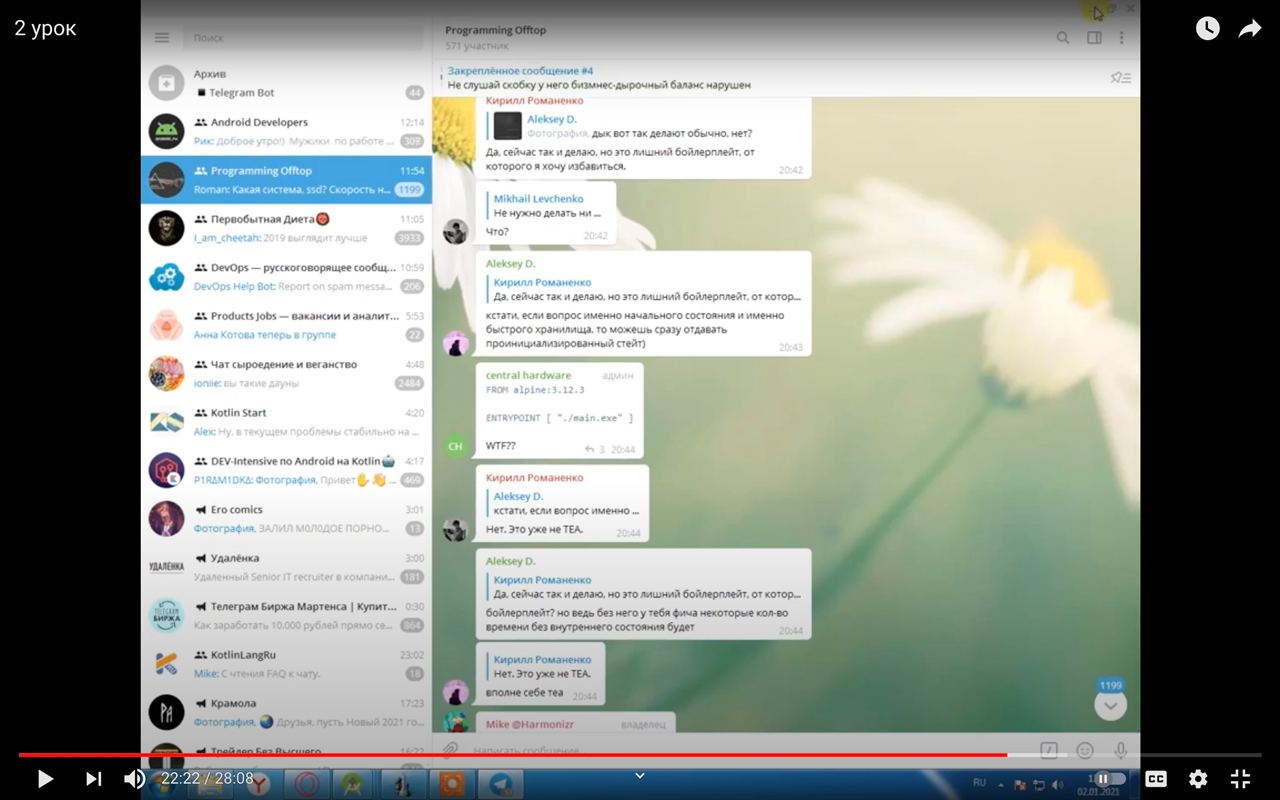Click the 'Programming Offtop' chat header title

click(496, 30)
